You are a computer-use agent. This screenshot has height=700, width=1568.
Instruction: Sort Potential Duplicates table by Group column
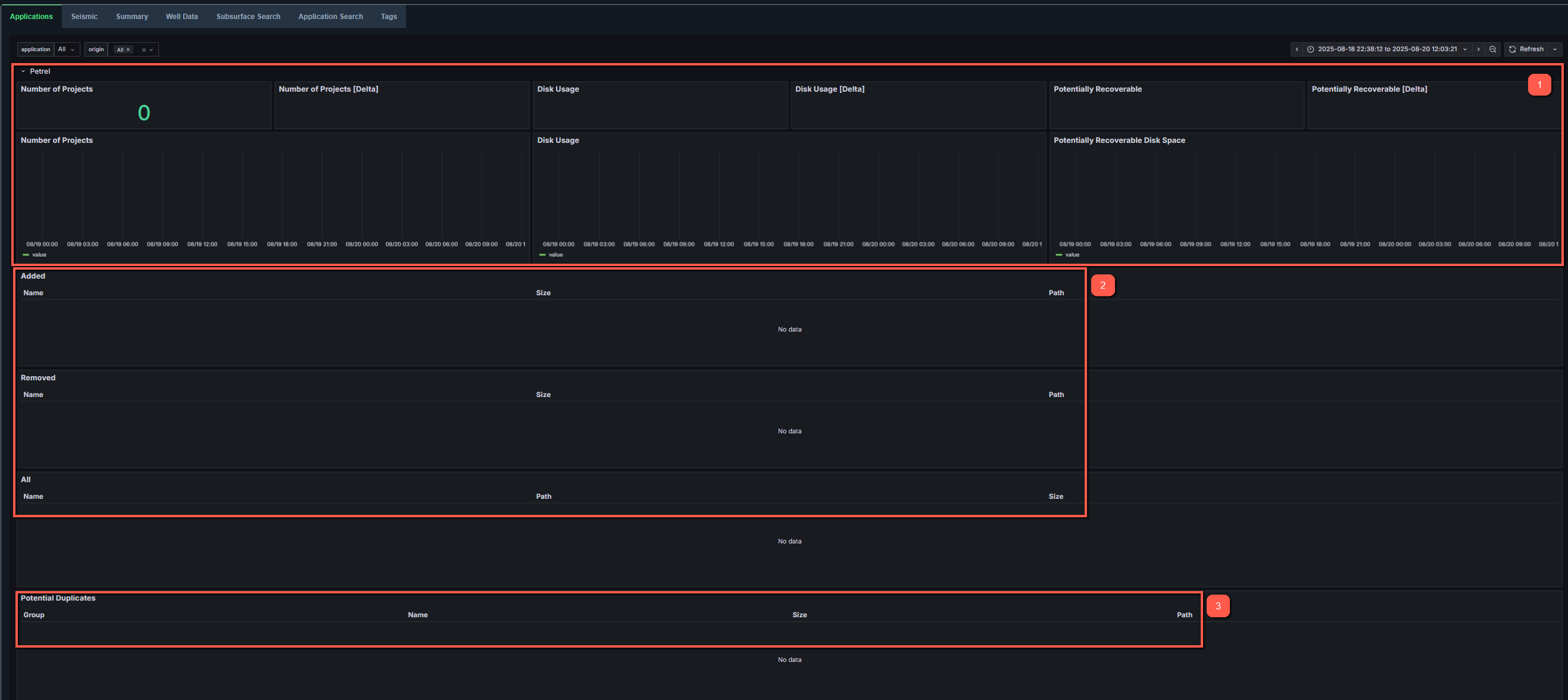pos(33,615)
